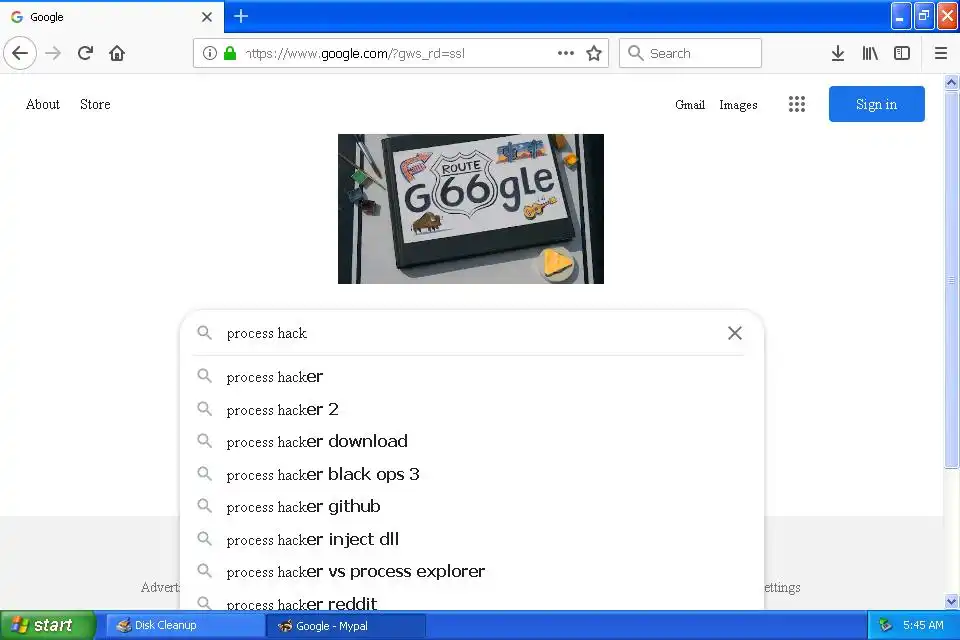Open the Store link
The height and width of the screenshot is (640, 960).
pos(95,104)
